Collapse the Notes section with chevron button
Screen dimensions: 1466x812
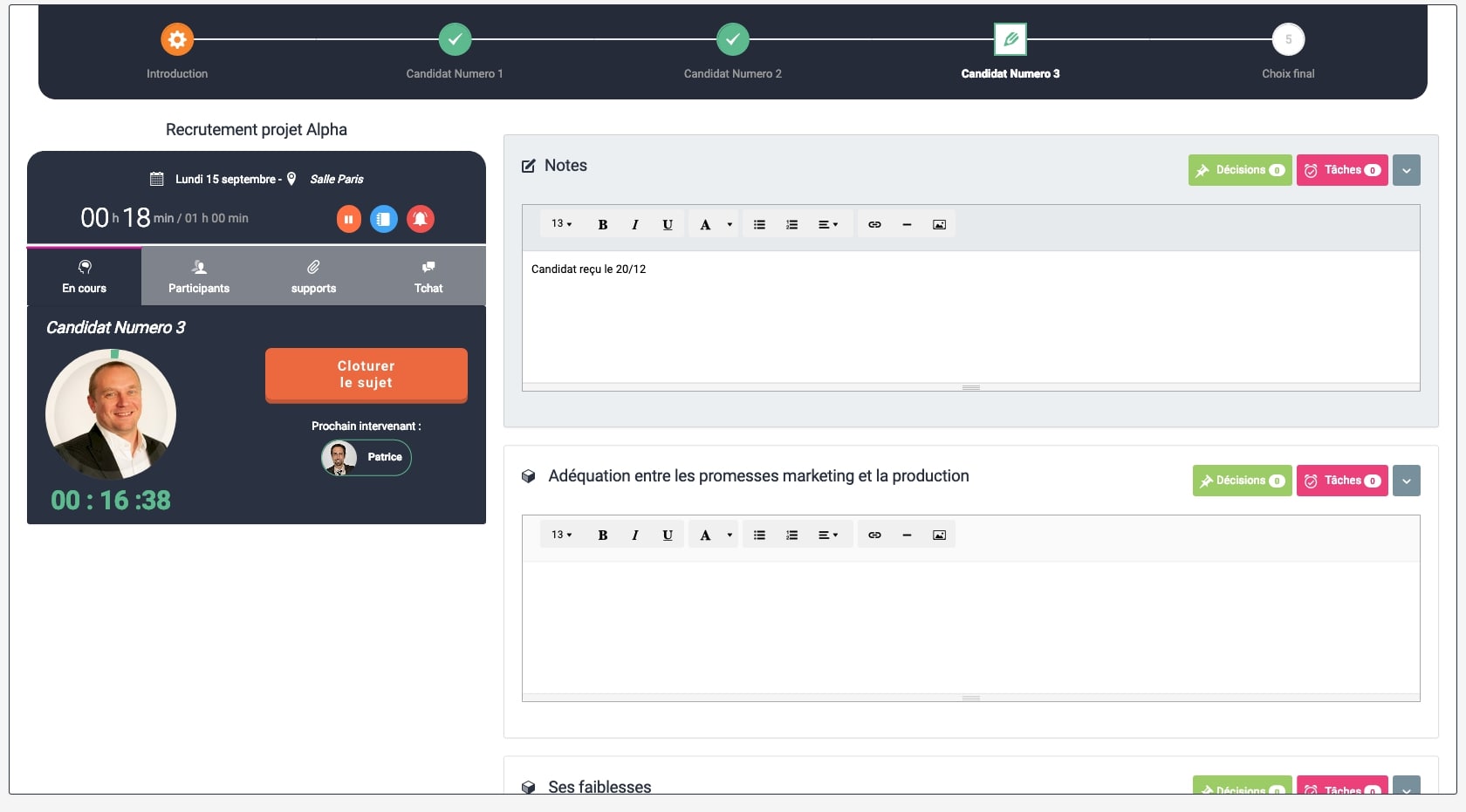point(1406,171)
